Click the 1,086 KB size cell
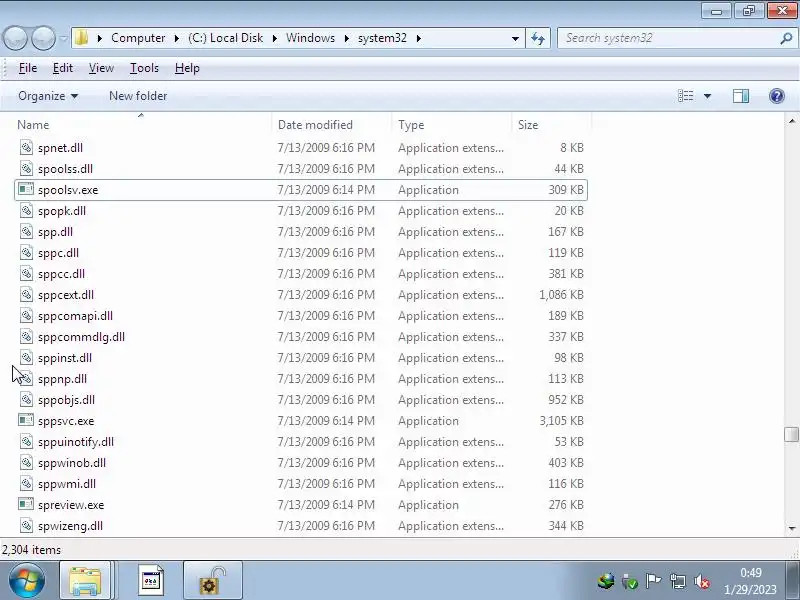The height and width of the screenshot is (600, 800). click(x=561, y=295)
